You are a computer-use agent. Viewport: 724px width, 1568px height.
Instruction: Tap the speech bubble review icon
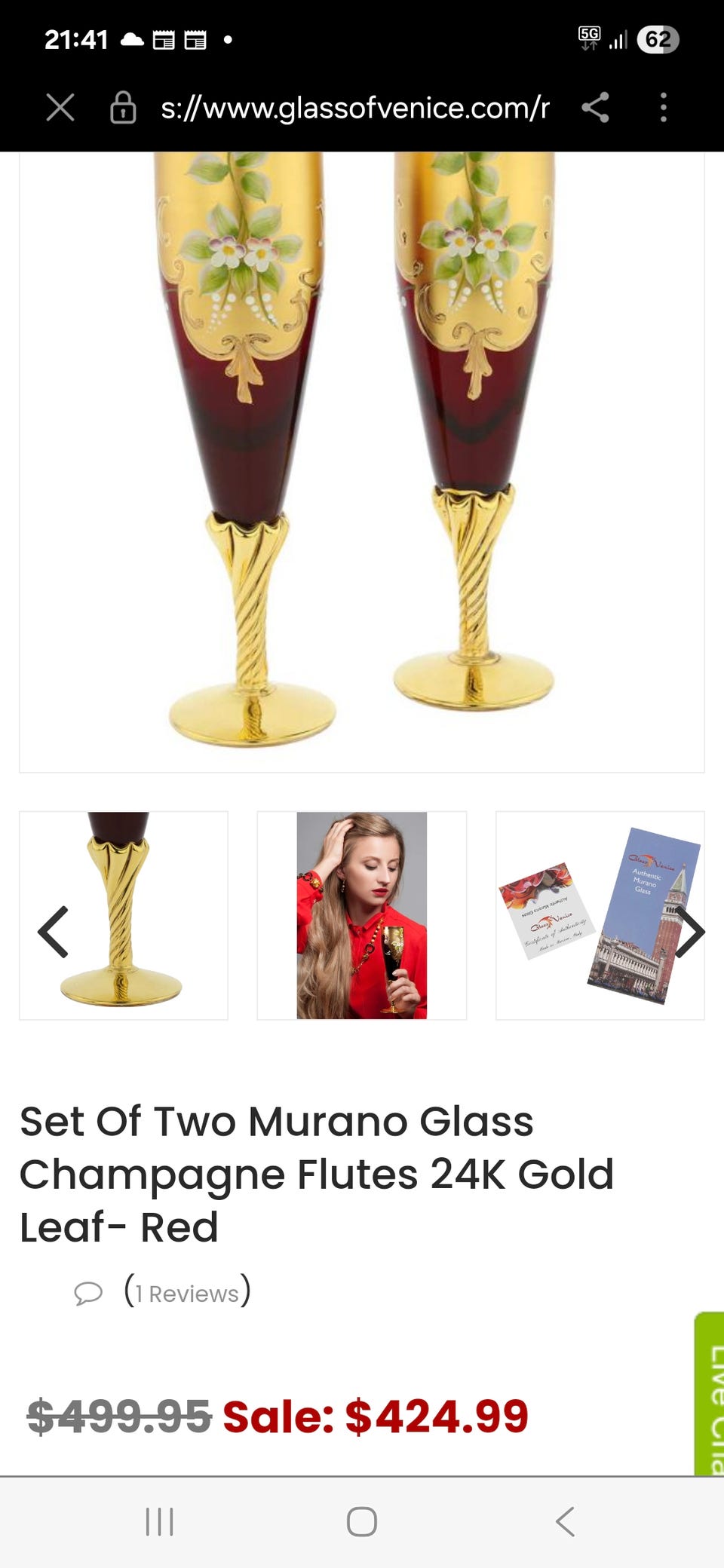[x=88, y=1293]
